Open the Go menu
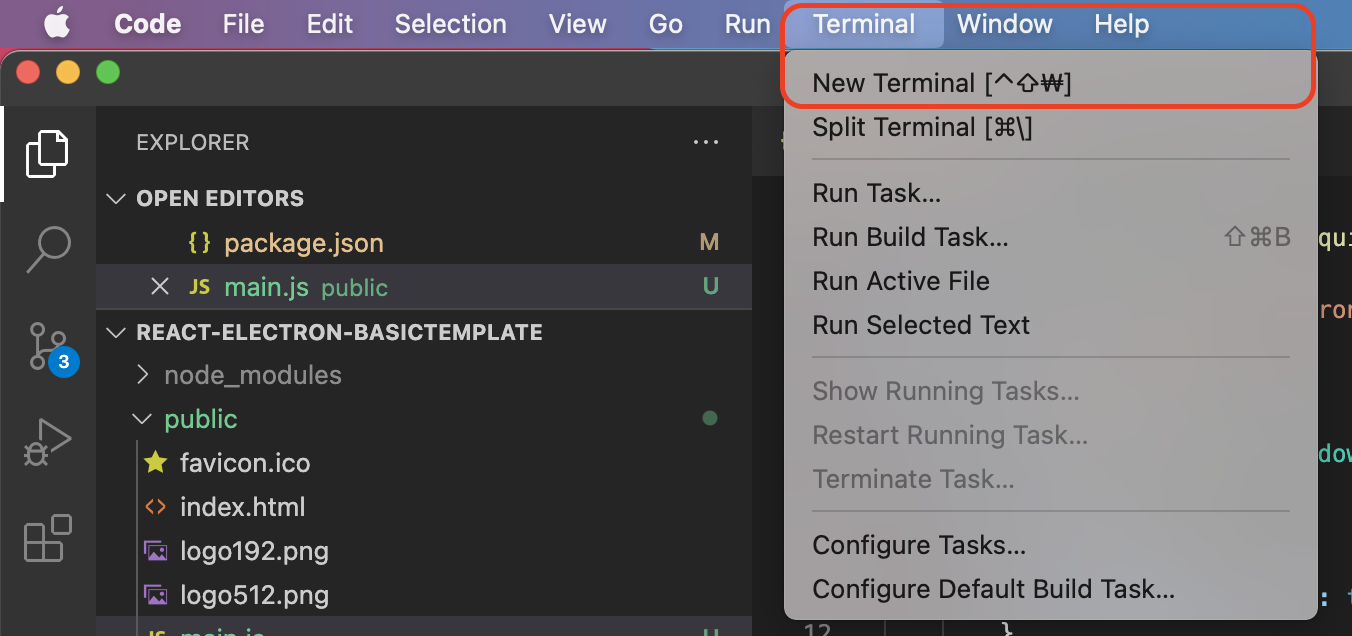The image size is (1352, 636). coord(666,24)
